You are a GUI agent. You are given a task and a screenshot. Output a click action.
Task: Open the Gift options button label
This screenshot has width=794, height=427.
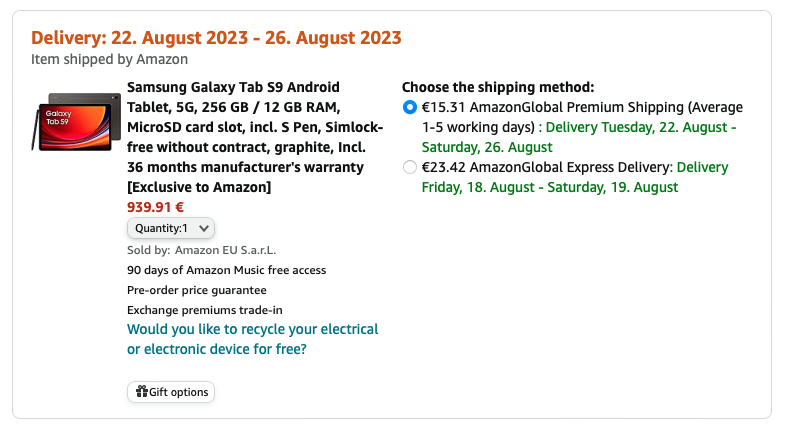coord(178,392)
